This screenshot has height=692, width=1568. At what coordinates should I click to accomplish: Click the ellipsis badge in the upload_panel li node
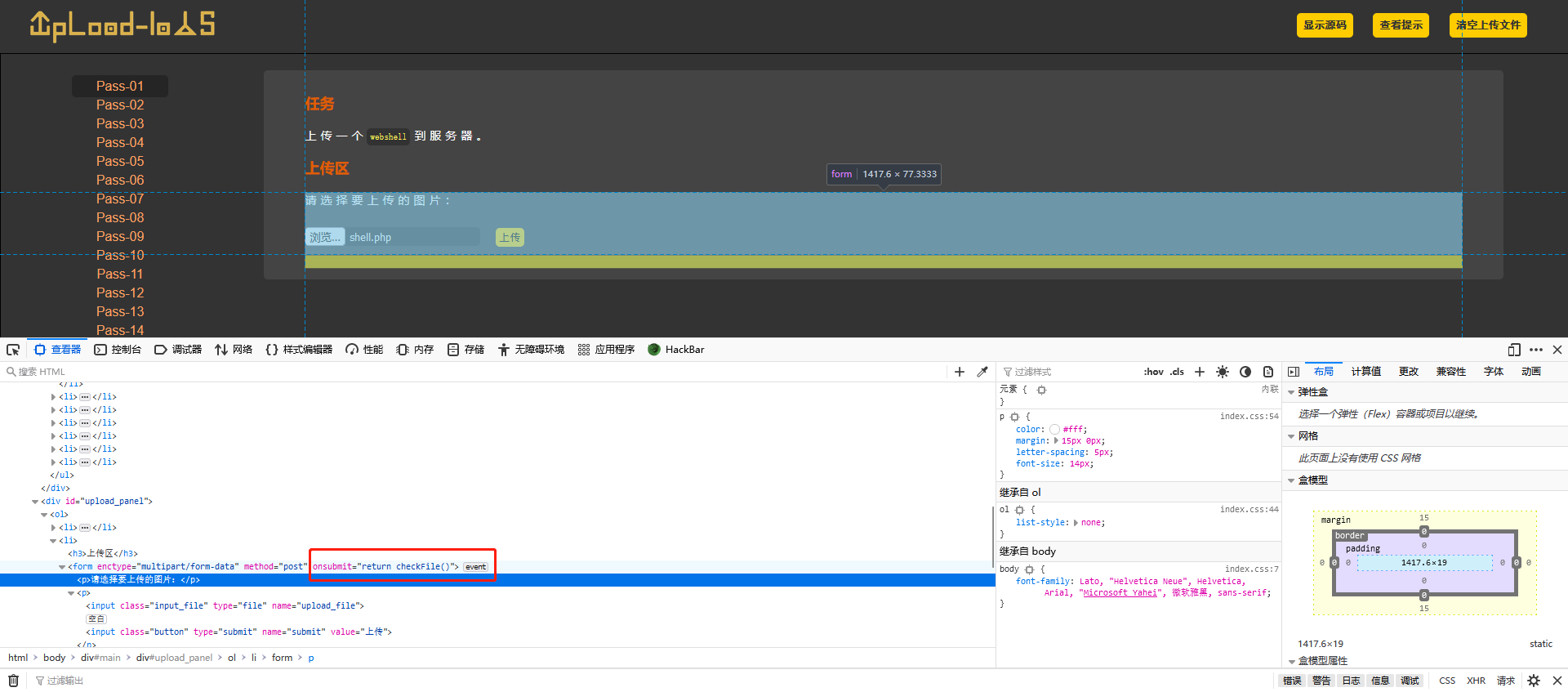85,528
